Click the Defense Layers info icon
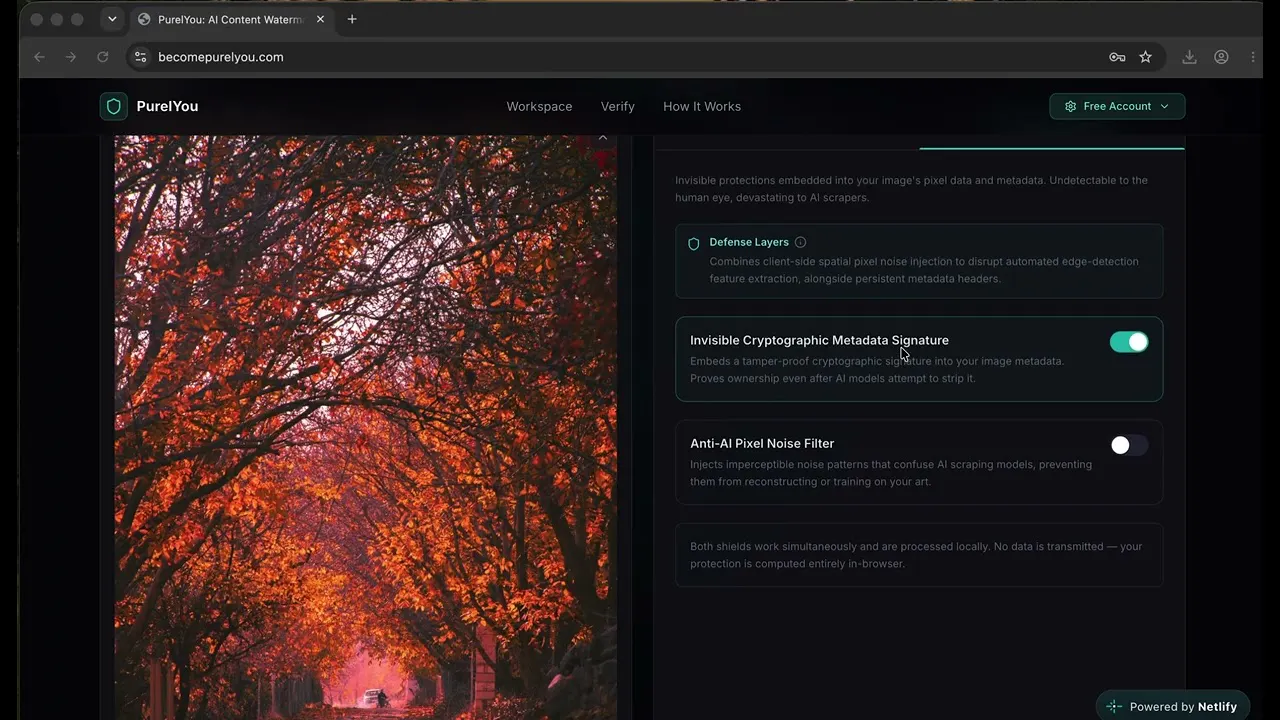The image size is (1280, 720). [800, 242]
